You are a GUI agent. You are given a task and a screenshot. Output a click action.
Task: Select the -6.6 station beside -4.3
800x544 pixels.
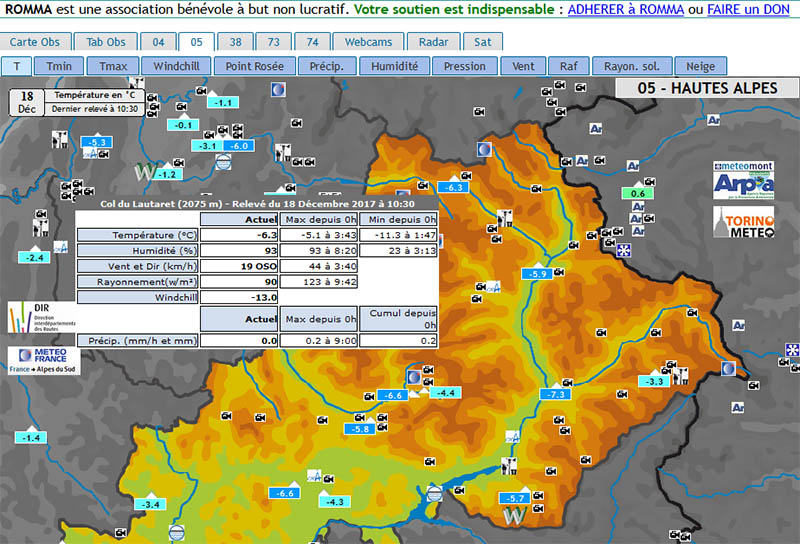click(x=284, y=493)
